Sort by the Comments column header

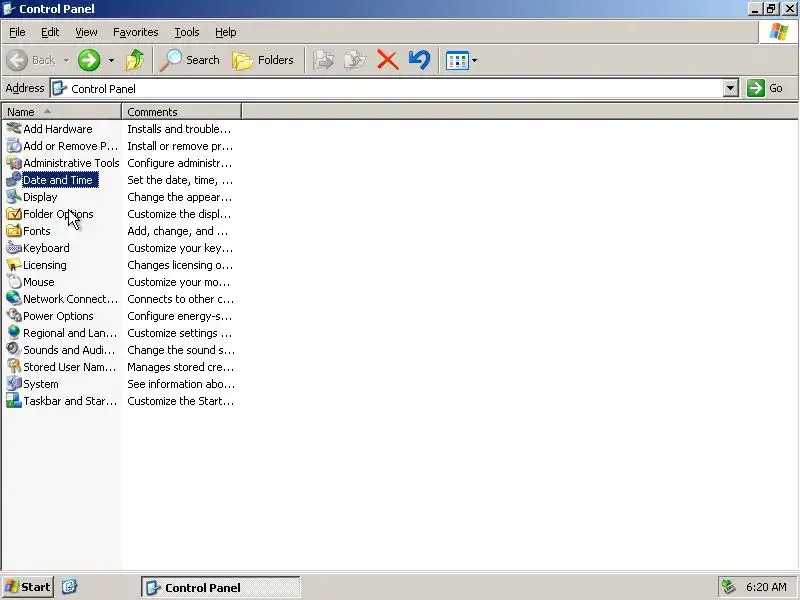(182, 112)
